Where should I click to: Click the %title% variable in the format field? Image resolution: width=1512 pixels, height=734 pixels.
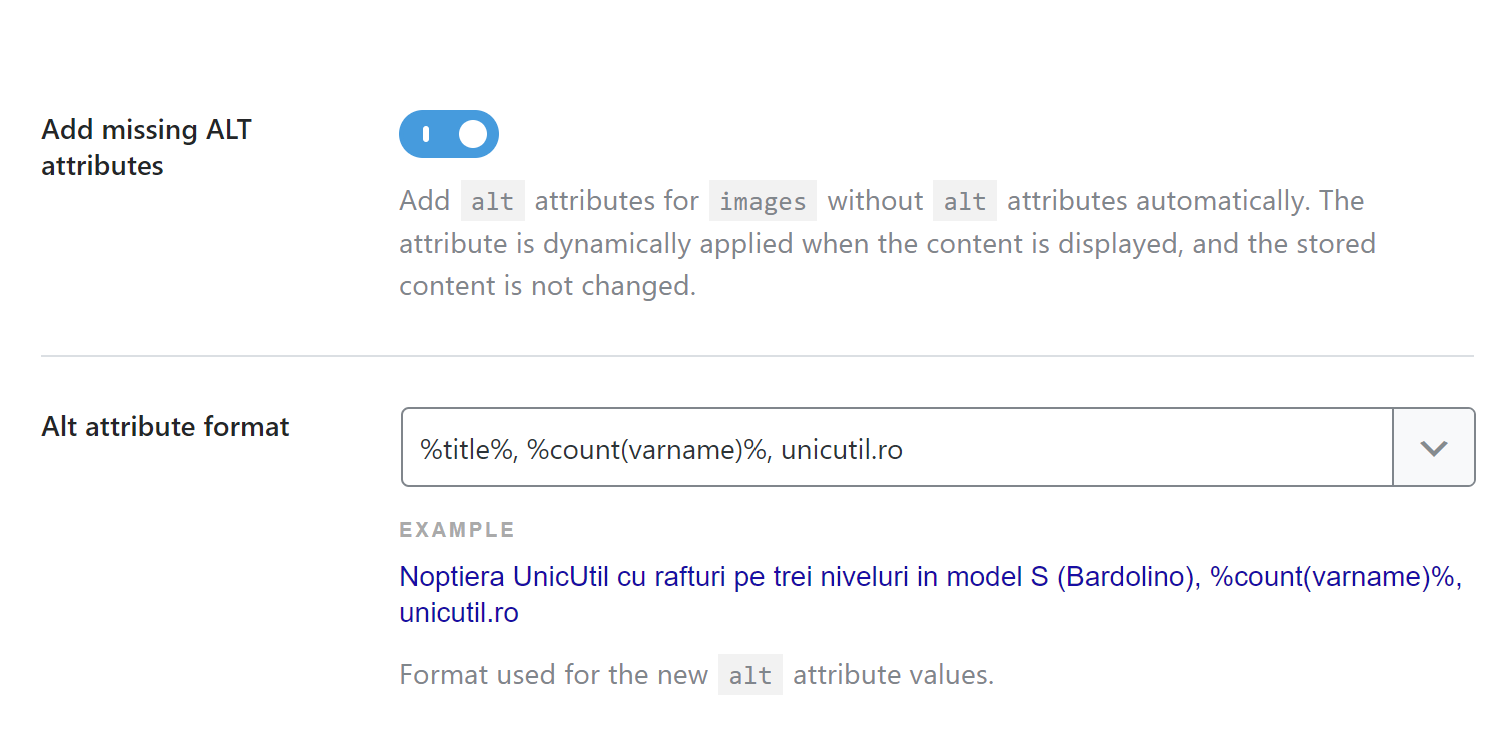[x=466, y=450]
